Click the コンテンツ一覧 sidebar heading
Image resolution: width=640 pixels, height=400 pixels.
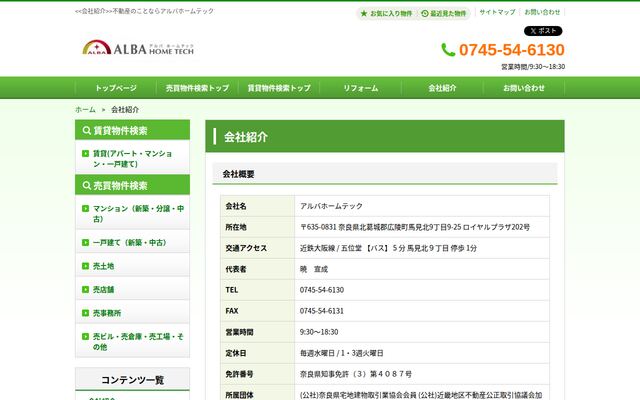coord(133,380)
